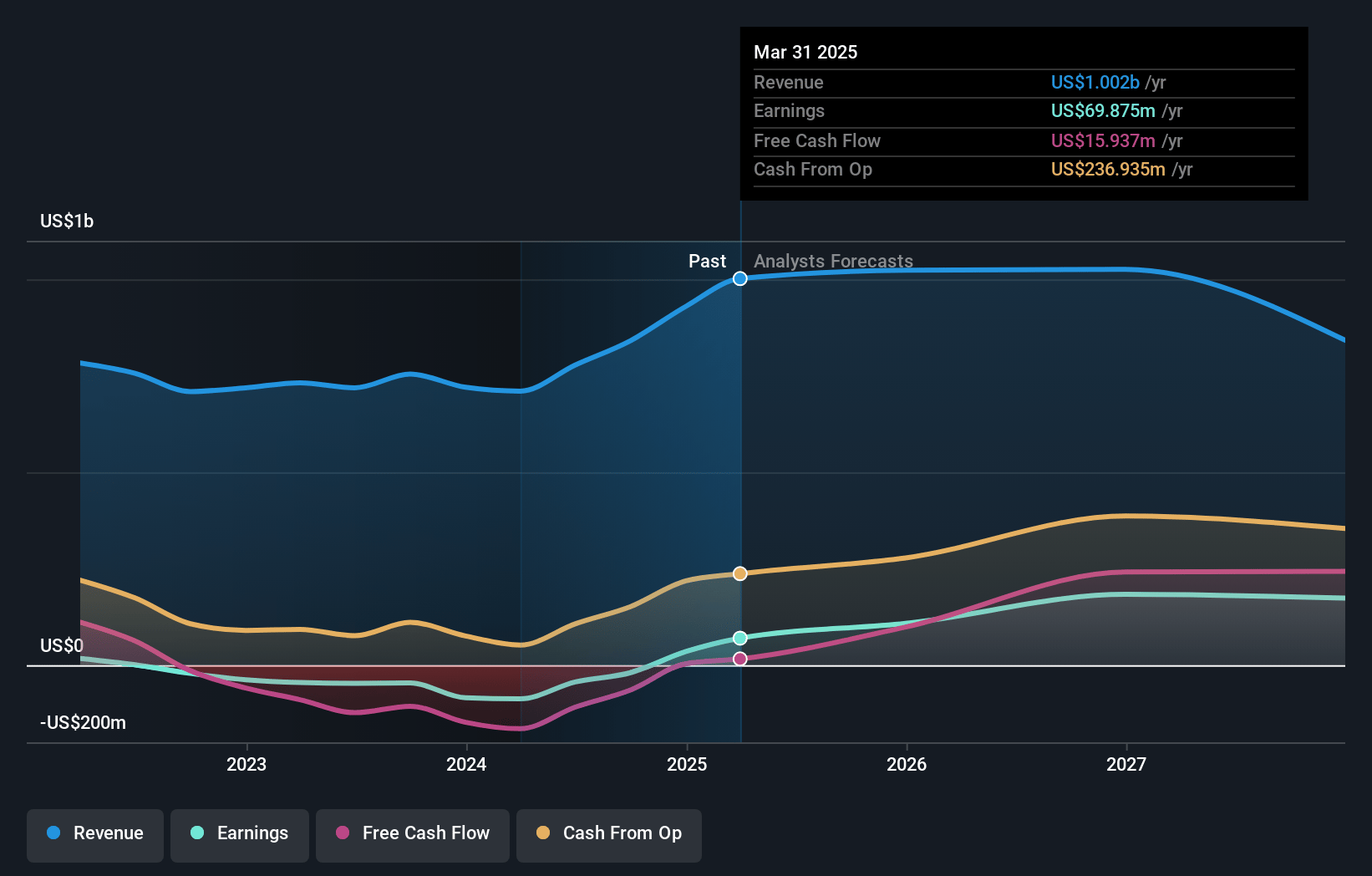Screen dimensions: 1372x876
Task: Click the Free Cash Flow data point marker
Action: (740, 659)
